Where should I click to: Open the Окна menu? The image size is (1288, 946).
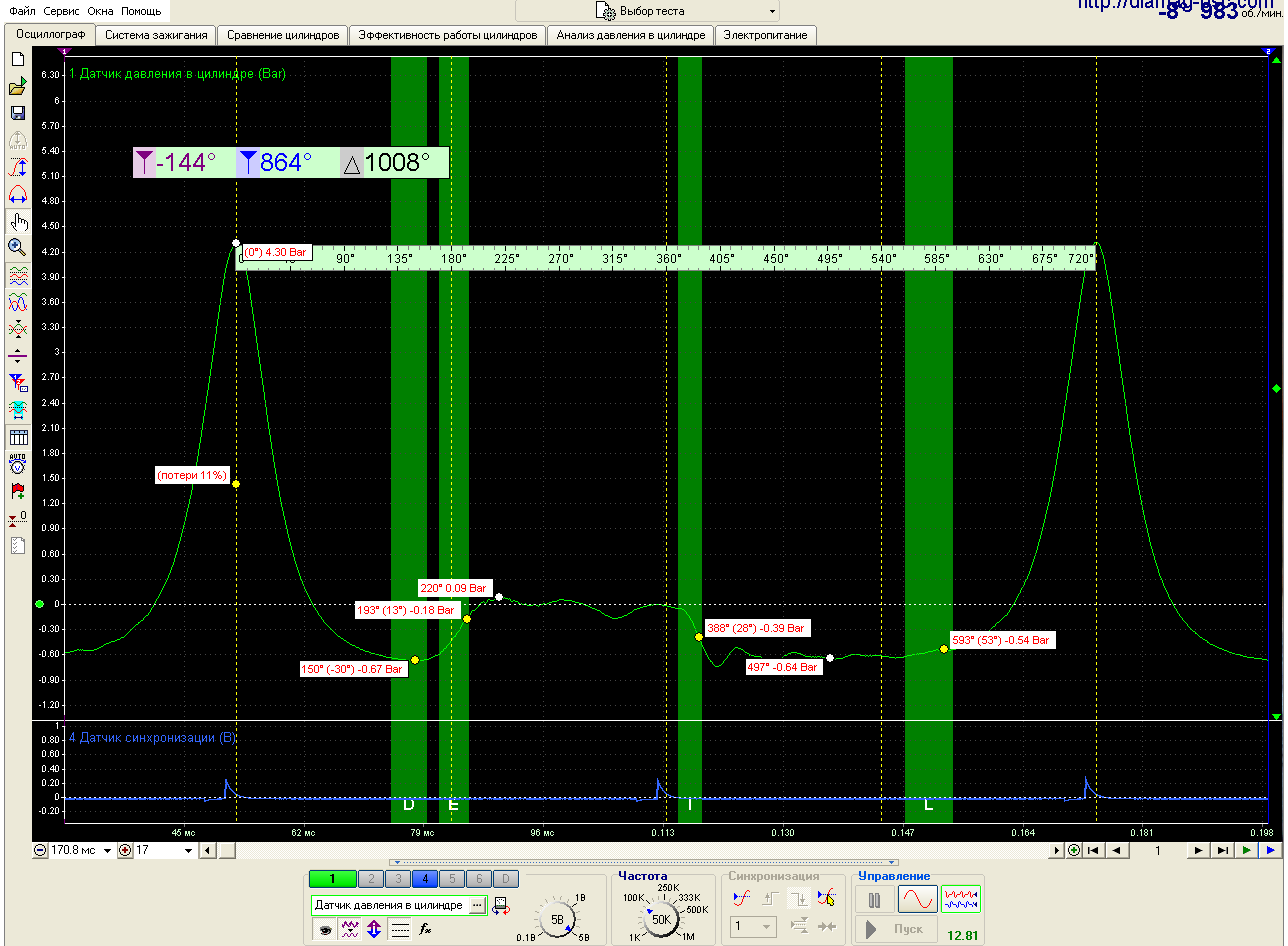[101, 10]
